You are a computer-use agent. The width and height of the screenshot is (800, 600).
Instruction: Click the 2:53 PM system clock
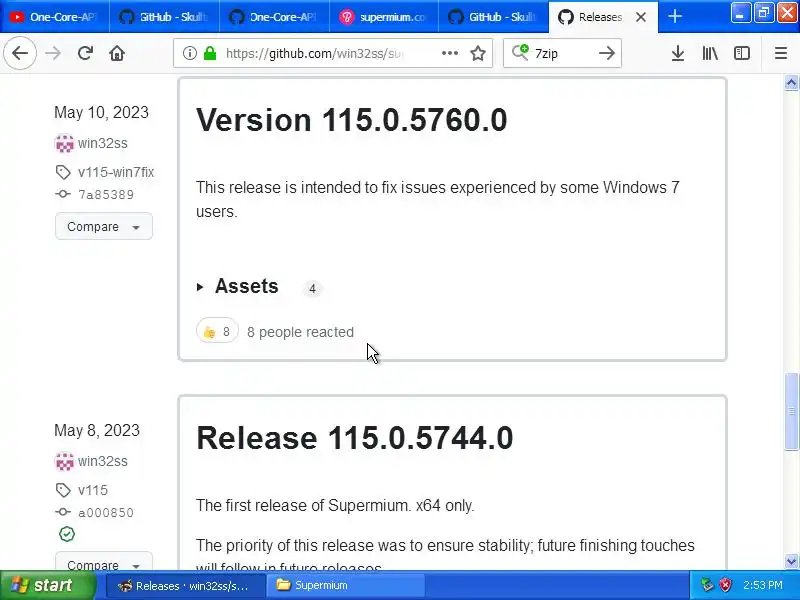(763, 585)
